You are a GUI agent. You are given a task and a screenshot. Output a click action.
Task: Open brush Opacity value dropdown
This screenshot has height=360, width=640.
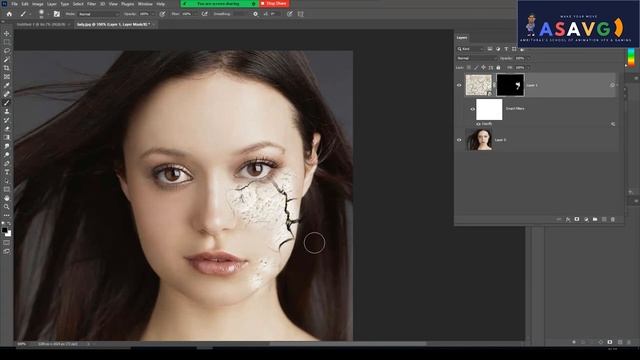(x=153, y=14)
